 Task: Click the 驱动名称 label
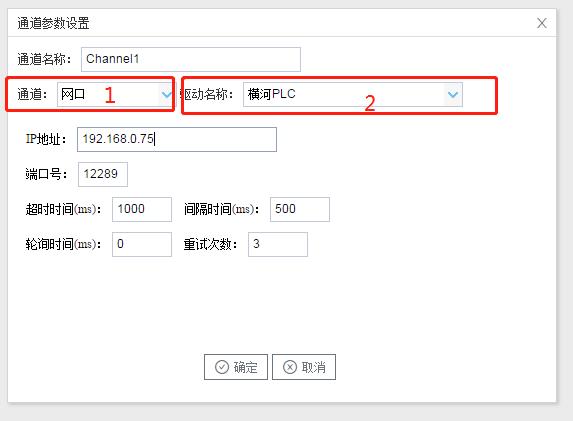coord(207,94)
